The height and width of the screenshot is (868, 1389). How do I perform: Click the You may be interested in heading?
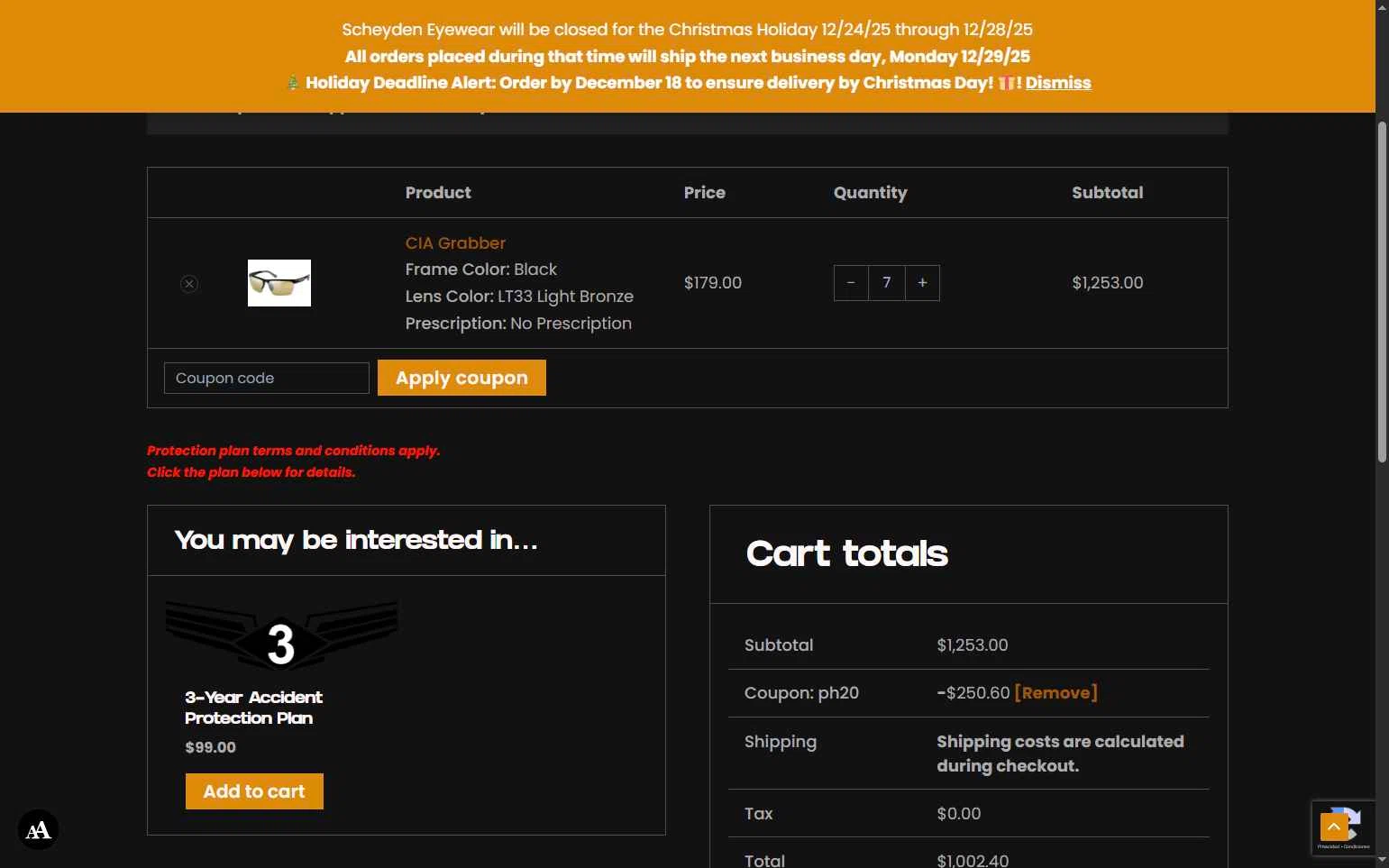point(356,540)
